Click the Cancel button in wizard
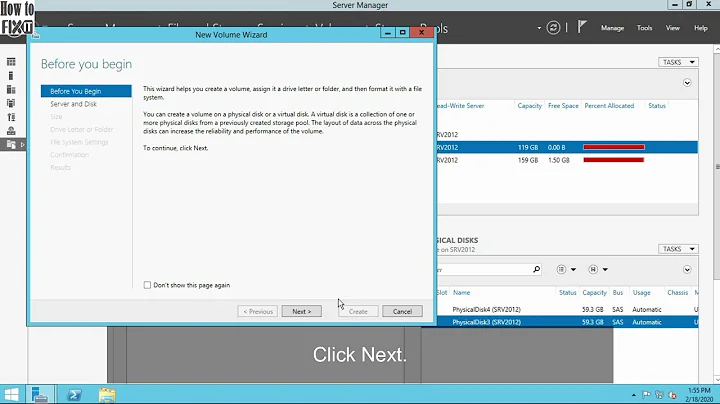Image resolution: width=720 pixels, height=404 pixels. coord(402,311)
